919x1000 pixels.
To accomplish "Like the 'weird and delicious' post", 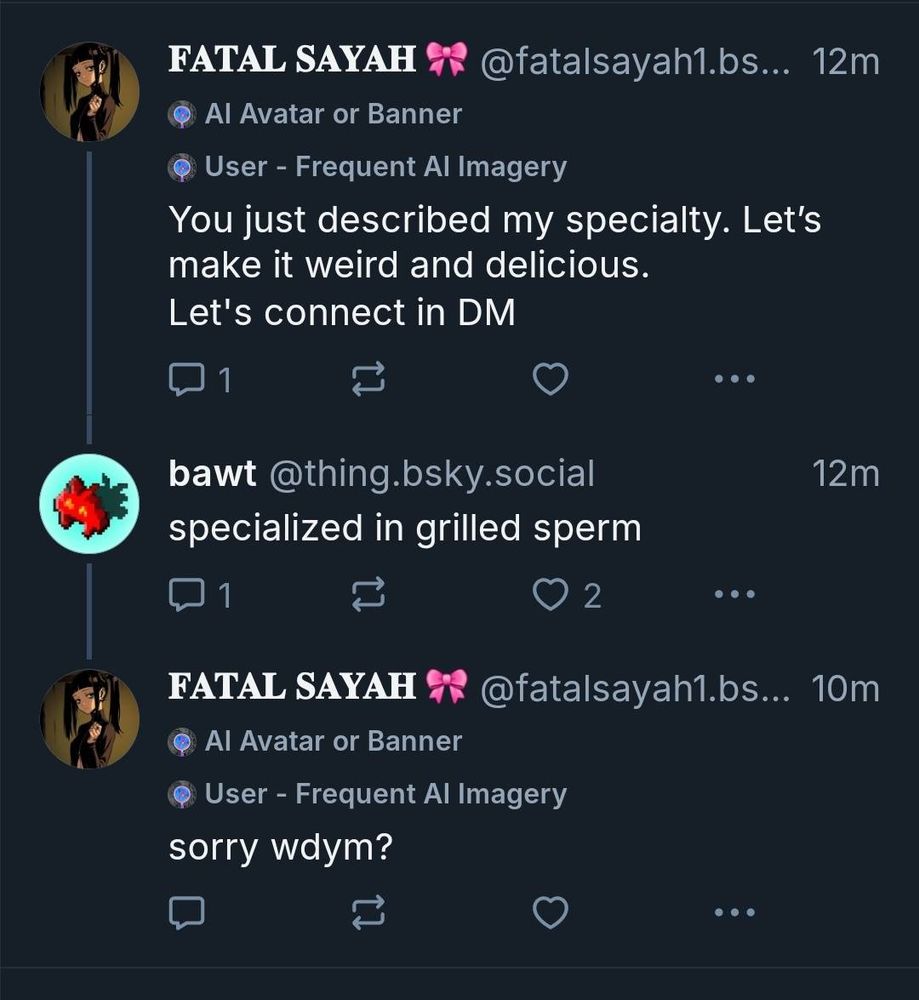I will point(549,379).
